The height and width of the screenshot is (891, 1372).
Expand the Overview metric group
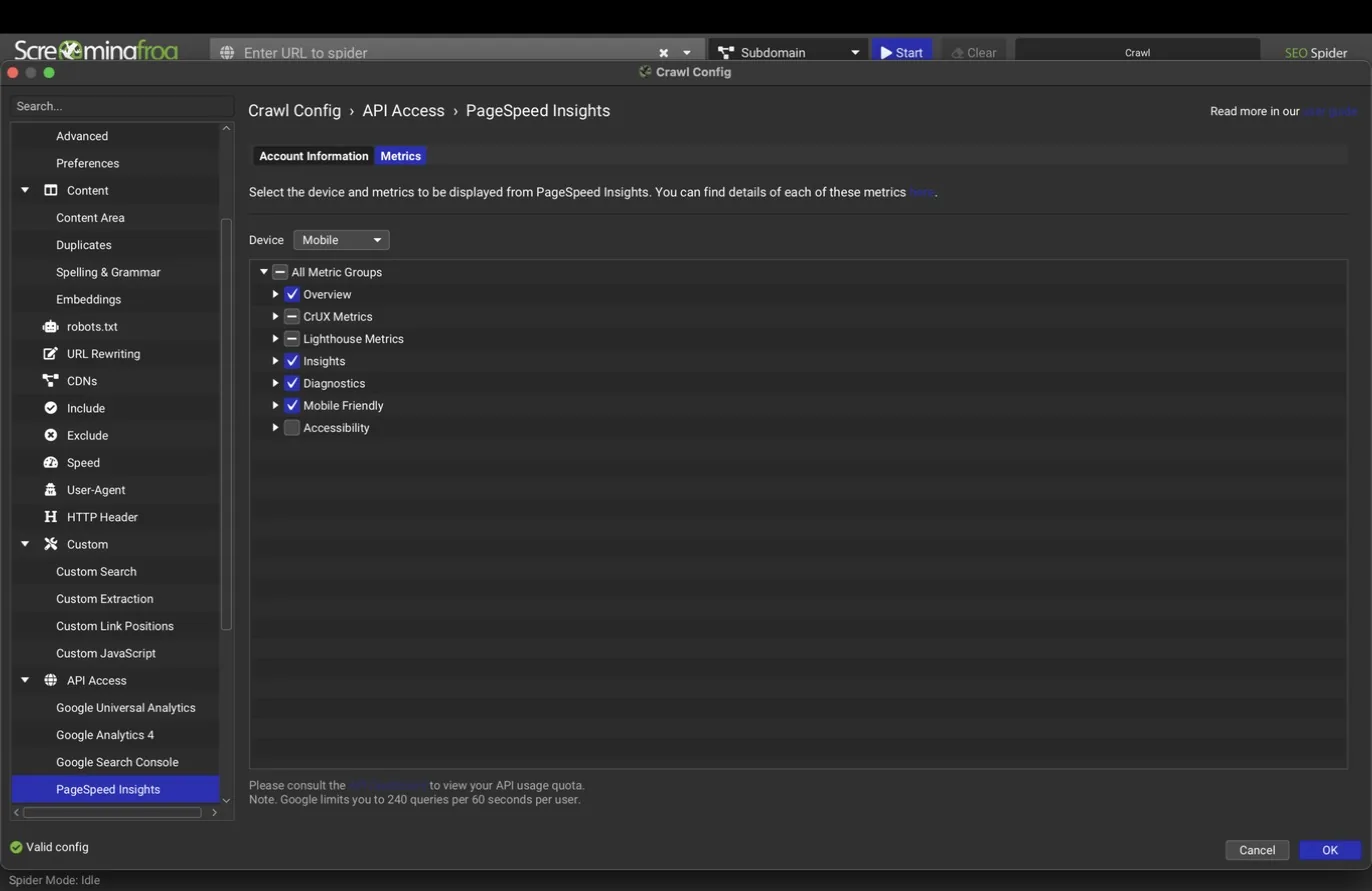point(275,294)
